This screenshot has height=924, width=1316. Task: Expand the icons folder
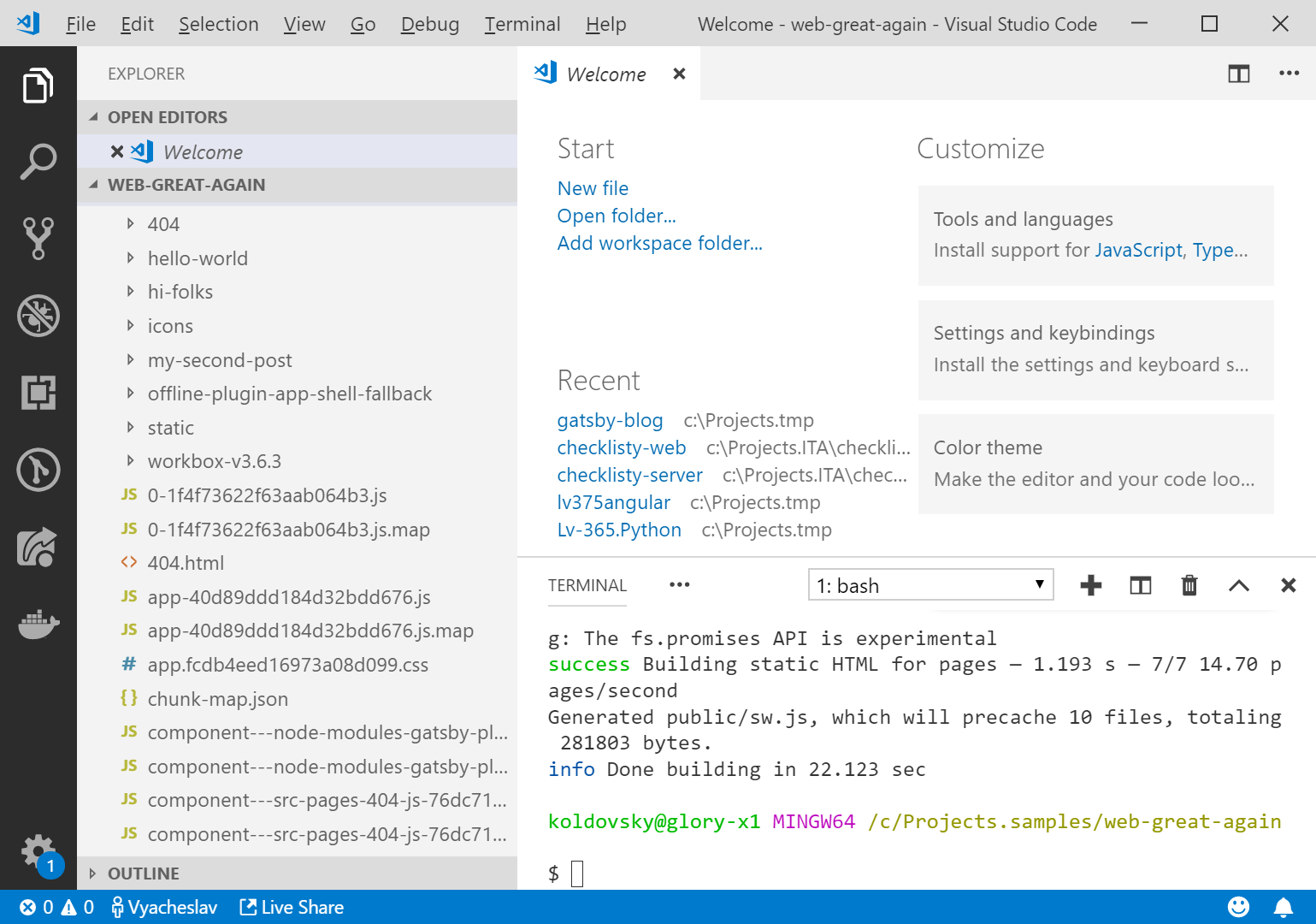[x=297, y=326]
